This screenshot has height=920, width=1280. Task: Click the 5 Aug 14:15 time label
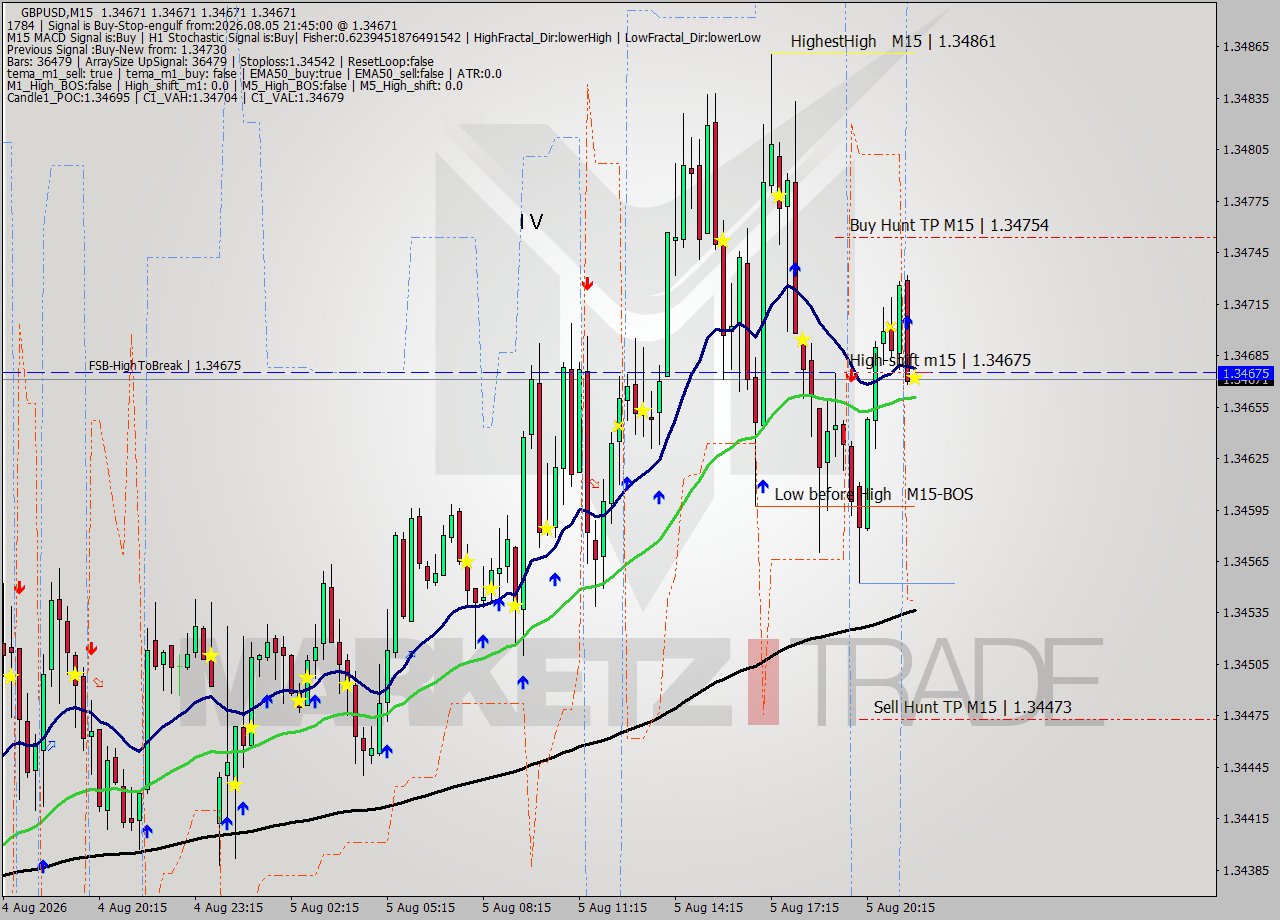point(708,908)
